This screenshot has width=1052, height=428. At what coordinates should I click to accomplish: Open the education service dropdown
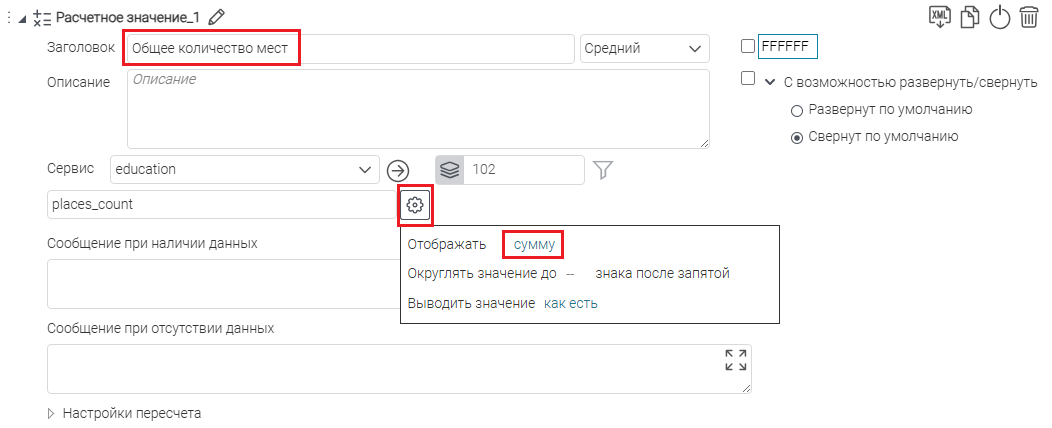click(244, 170)
